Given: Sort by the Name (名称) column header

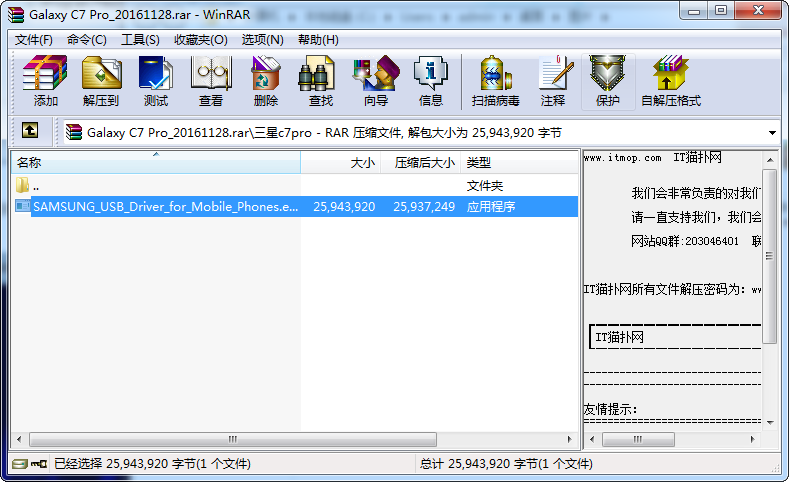Looking at the screenshot, I should 156,162.
